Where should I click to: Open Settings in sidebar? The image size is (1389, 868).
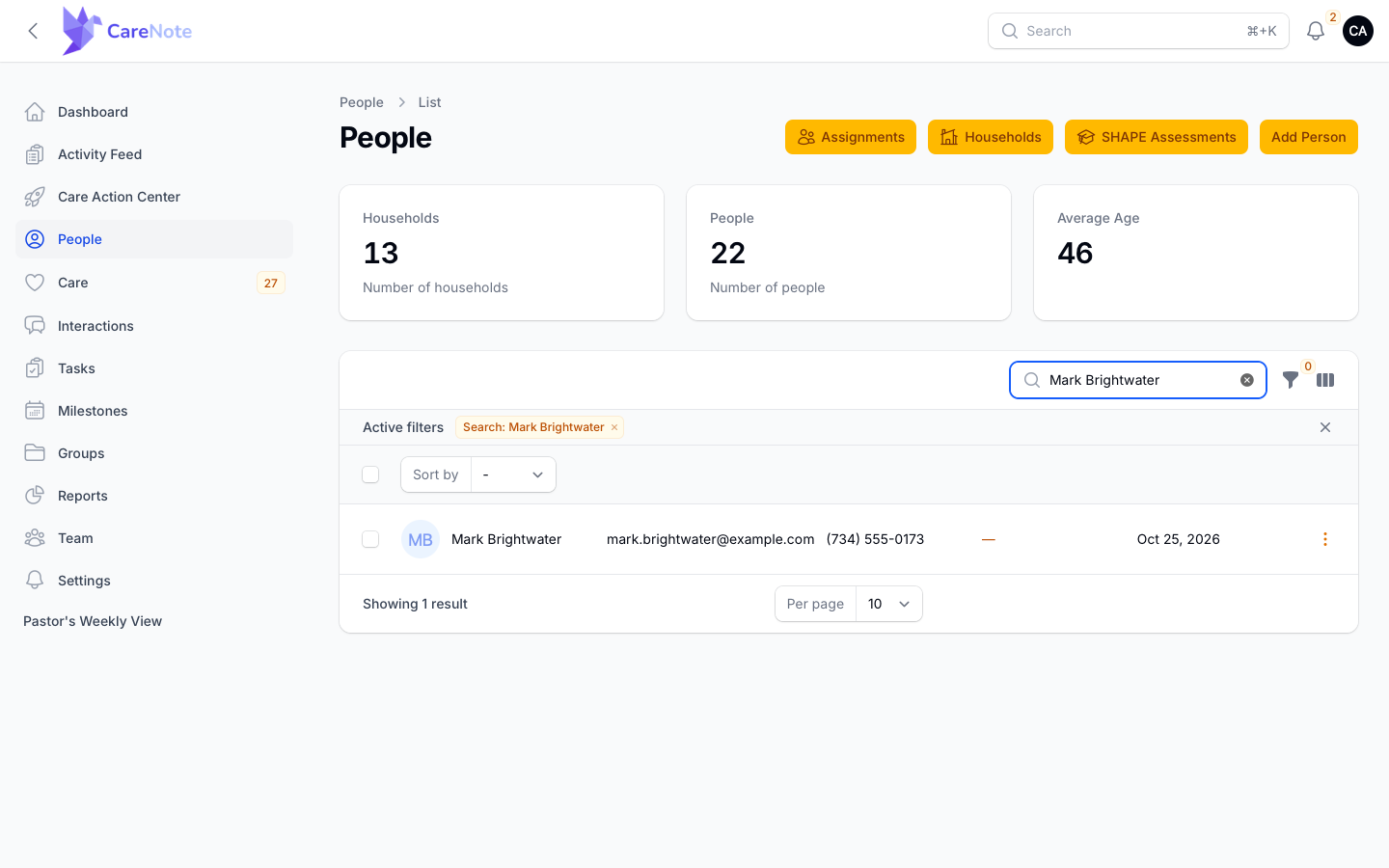point(154,581)
